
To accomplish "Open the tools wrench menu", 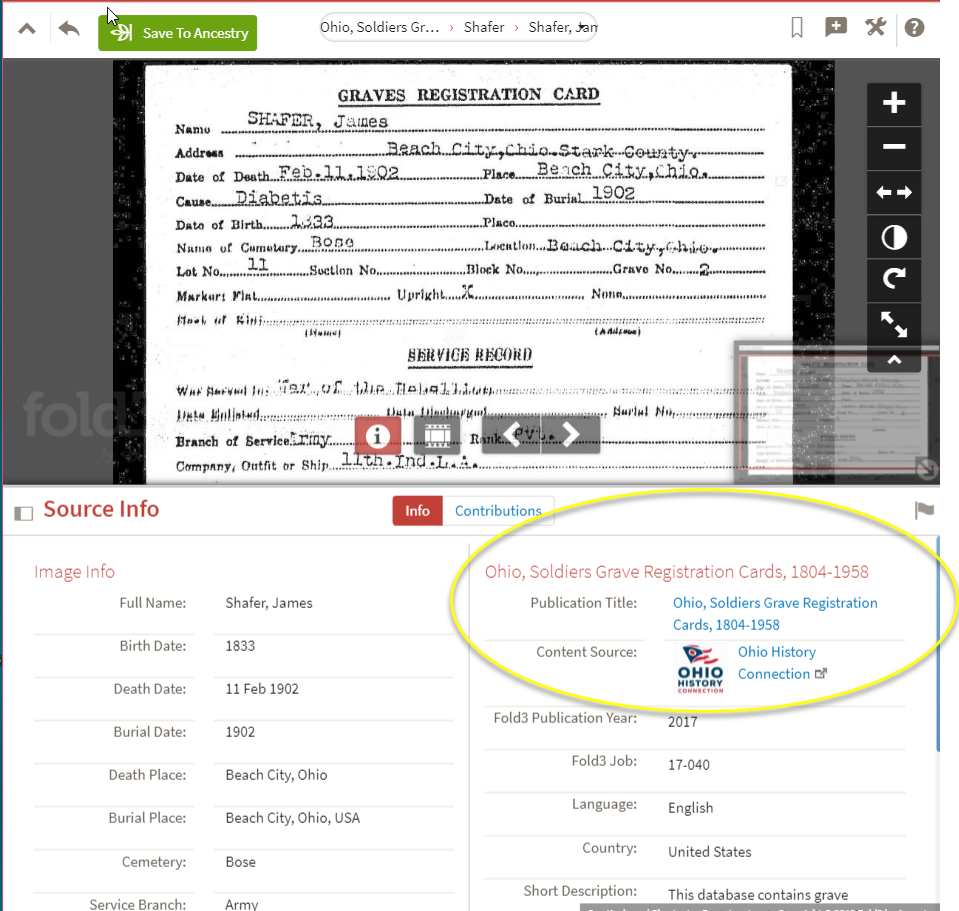I will click(x=875, y=27).
